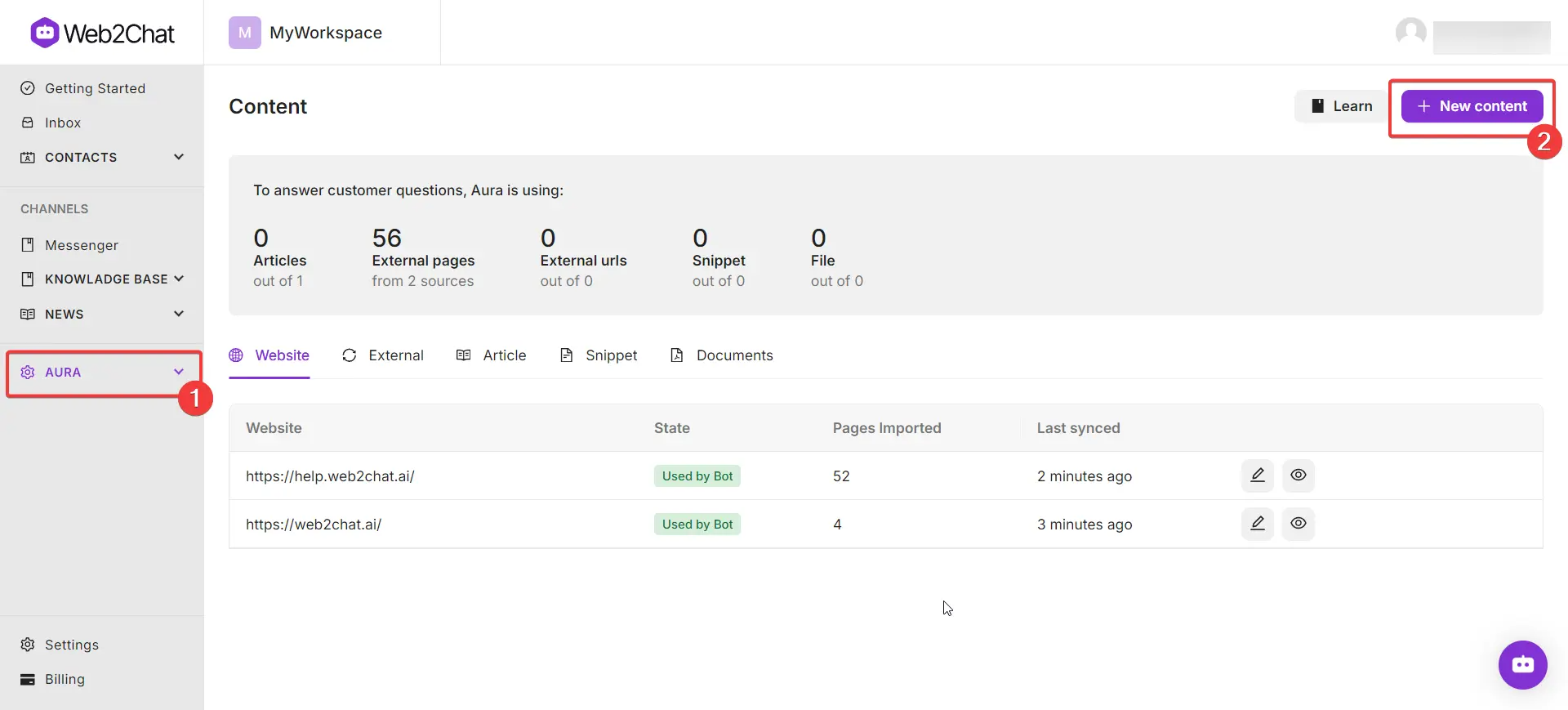The width and height of the screenshot is (1568, 710).
Task: Open Messenger channel page
Action: tap(82, 245)
